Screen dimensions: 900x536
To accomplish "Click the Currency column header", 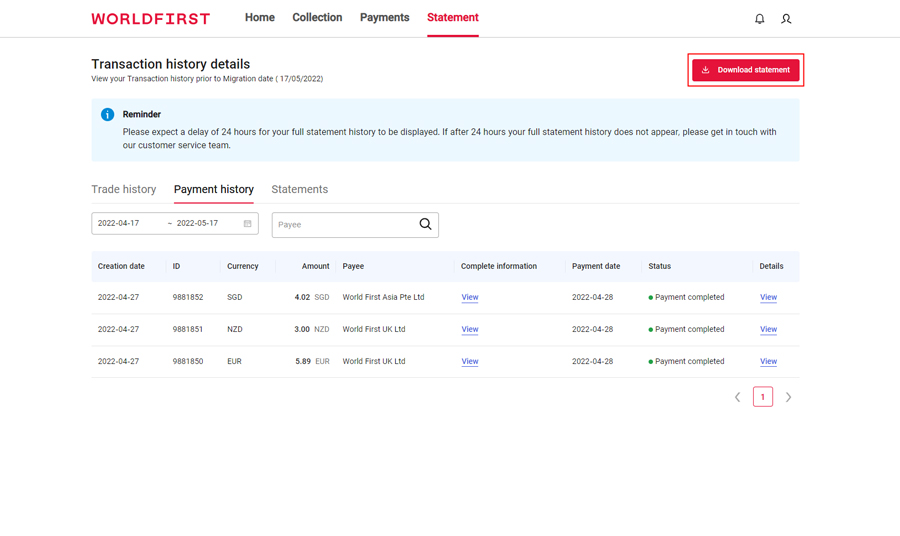I will pyautogui.click(x=243, y=266).
